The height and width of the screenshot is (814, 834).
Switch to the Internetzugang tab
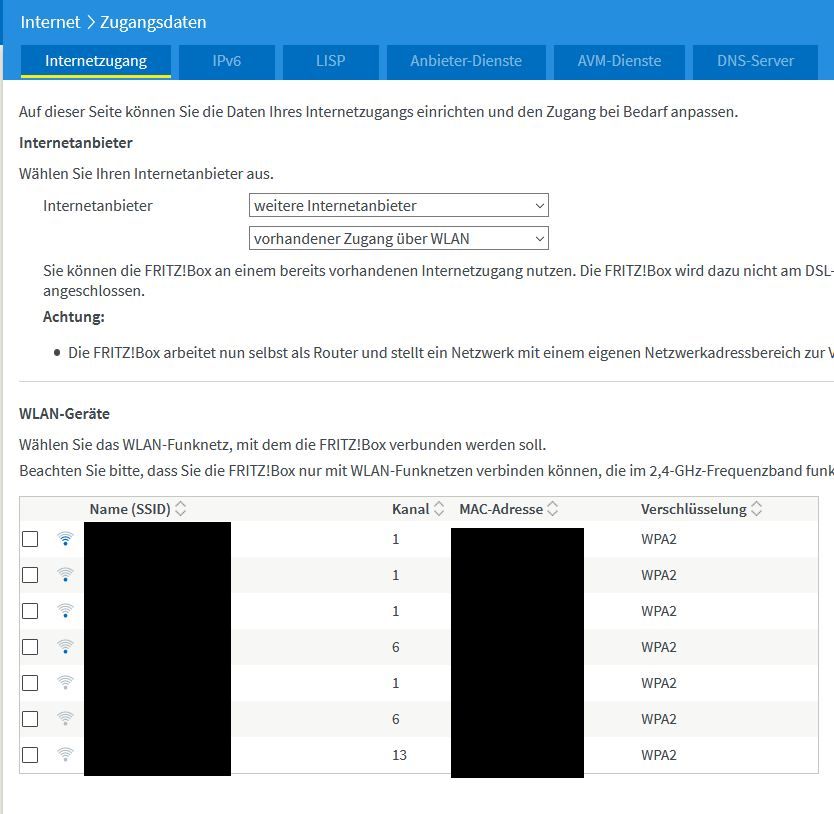(x=96, y=61)
